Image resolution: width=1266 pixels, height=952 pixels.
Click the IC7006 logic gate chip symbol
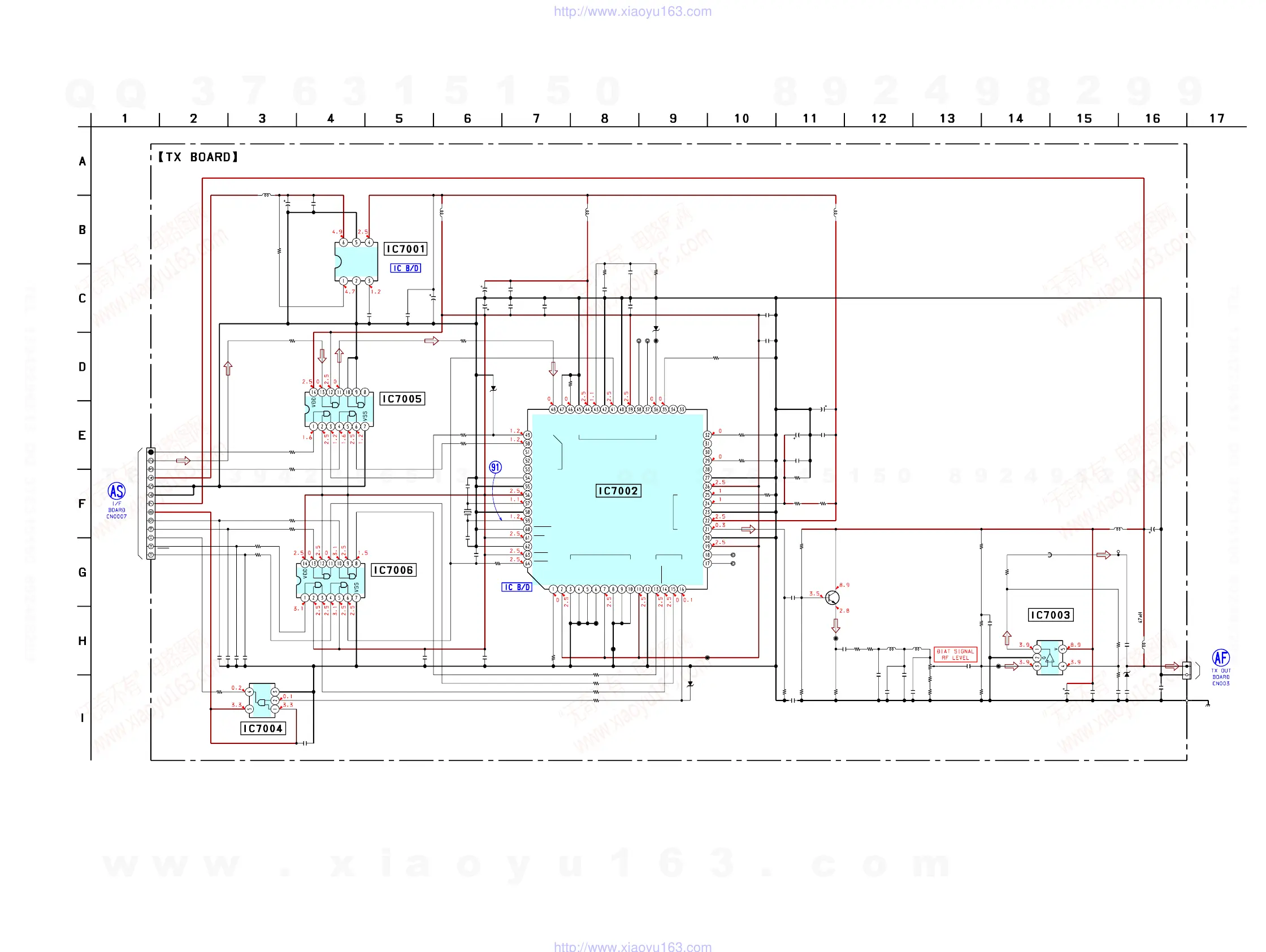[x=331, y=581]
